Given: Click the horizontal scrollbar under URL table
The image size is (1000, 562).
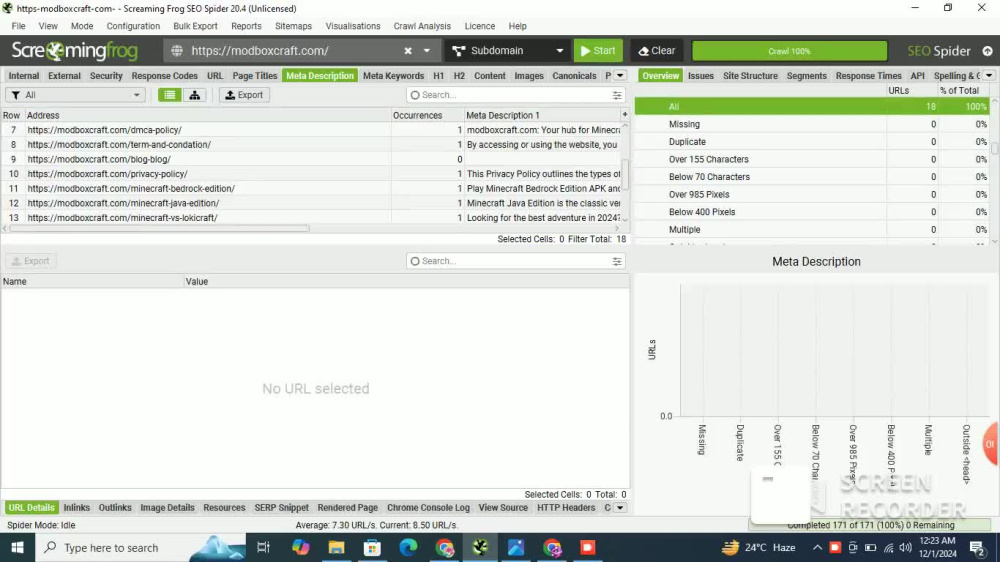Looking at the screenshot, I should point(159,228).
